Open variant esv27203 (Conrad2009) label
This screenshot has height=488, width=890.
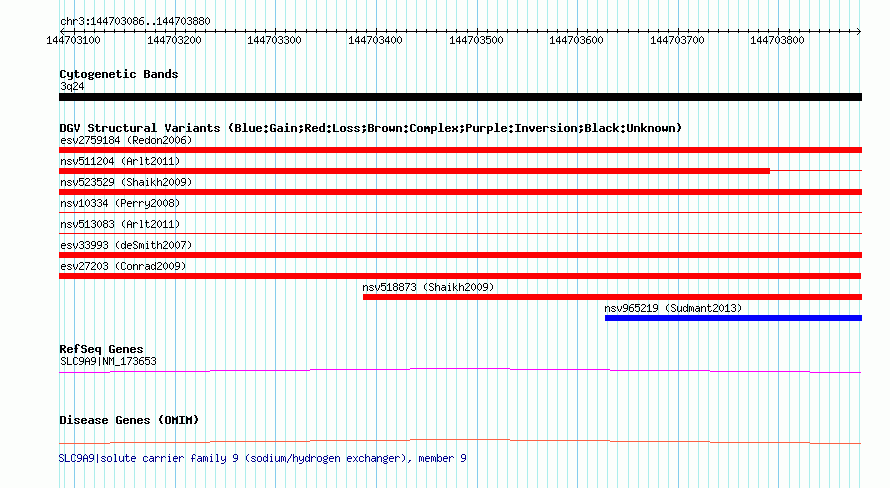pos(123,266)
